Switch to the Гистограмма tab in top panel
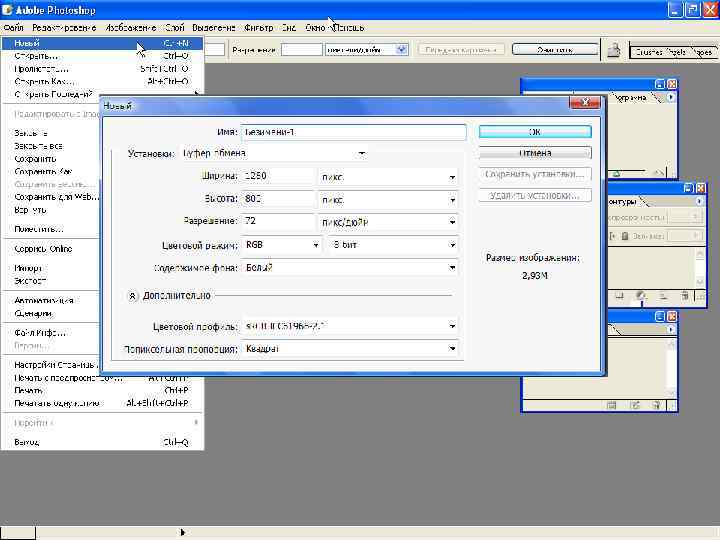This screenshot has width=720, height=540. point(633,97)
